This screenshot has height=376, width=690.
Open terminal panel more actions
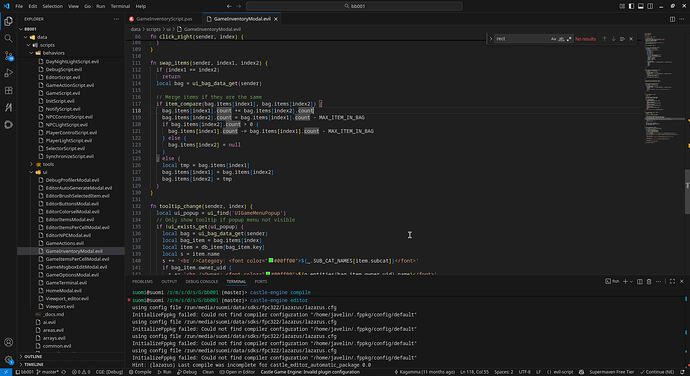coord(658,281)
